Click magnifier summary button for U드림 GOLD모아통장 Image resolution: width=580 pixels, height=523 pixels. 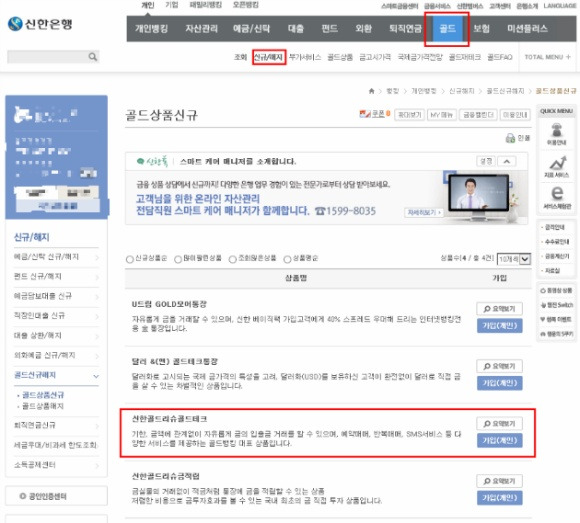500,309
